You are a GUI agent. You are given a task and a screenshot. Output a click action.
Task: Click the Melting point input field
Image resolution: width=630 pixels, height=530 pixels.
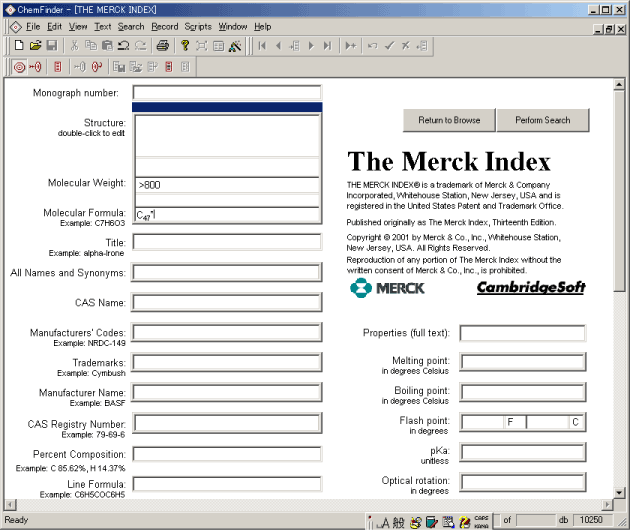(523, 362)
